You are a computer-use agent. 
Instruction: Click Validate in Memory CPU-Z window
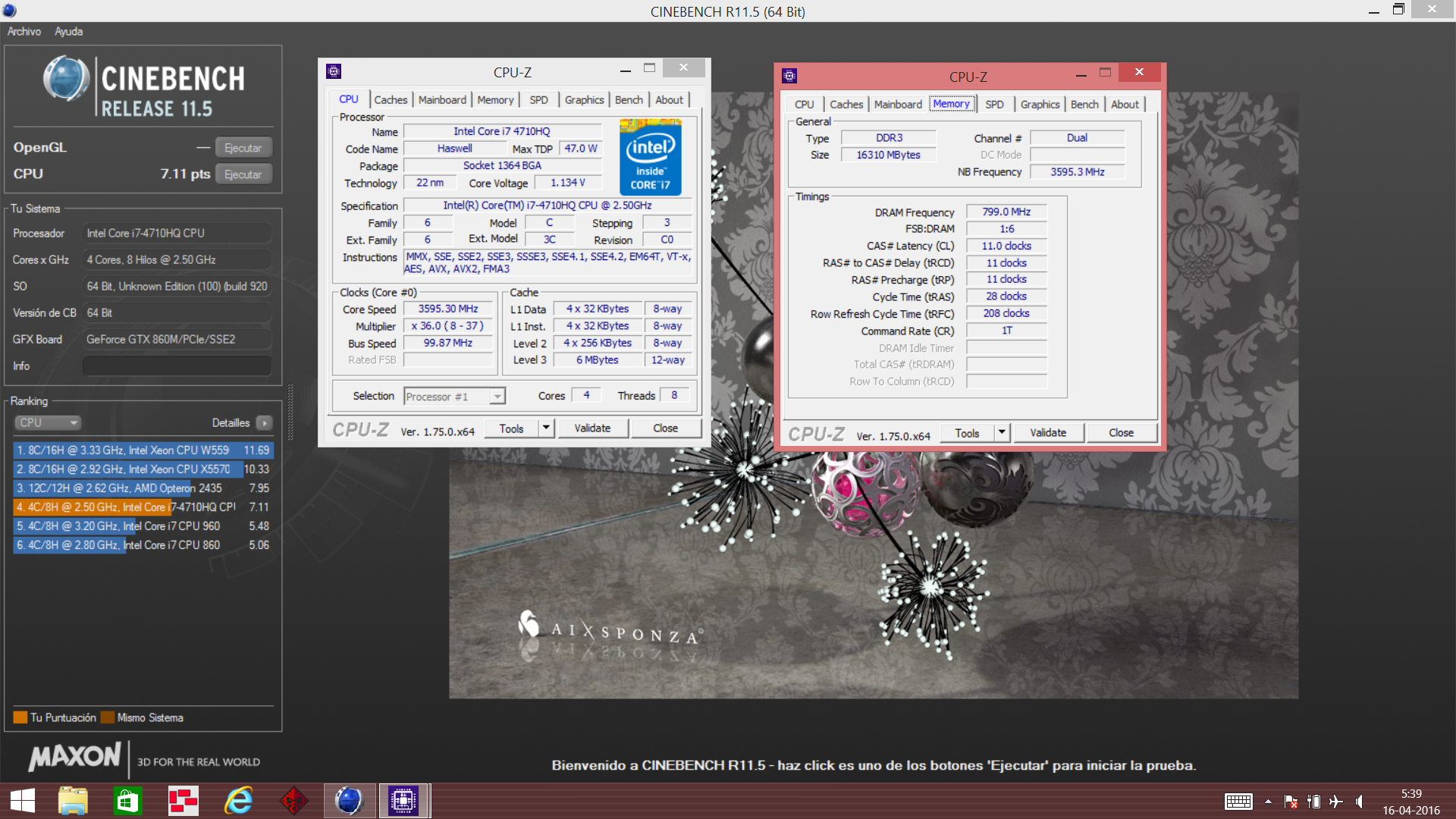[x=1048, y=433]
